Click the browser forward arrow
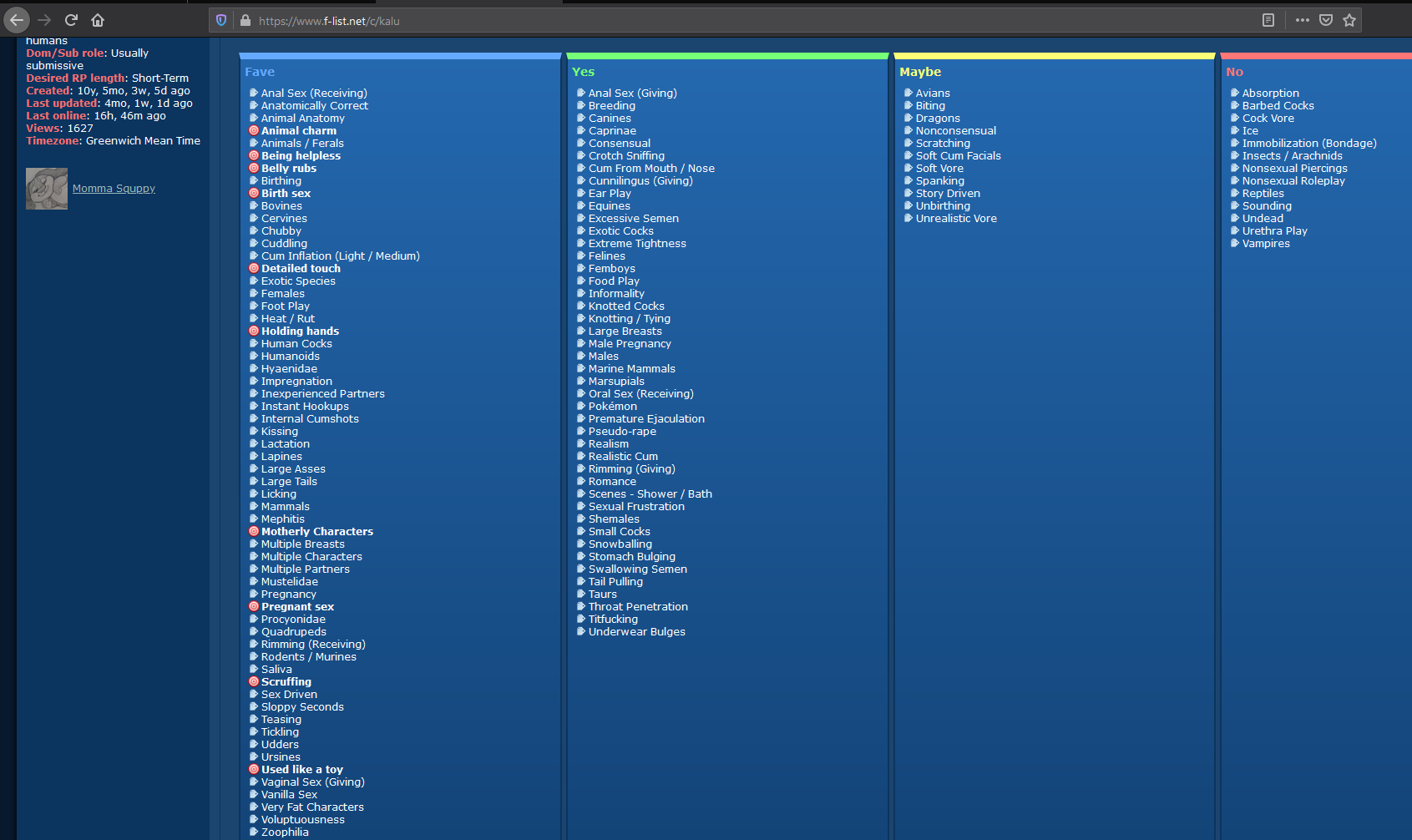 coord(44,19)
